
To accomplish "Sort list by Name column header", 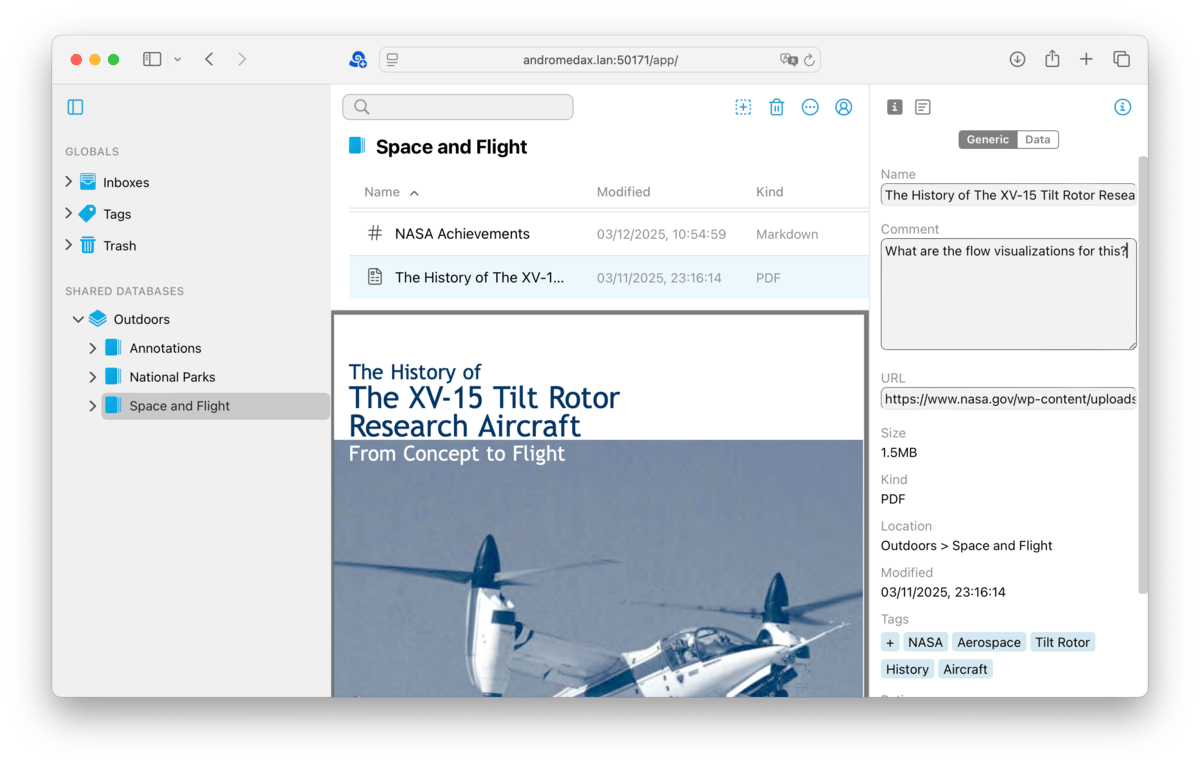I will tap(382, 192).
